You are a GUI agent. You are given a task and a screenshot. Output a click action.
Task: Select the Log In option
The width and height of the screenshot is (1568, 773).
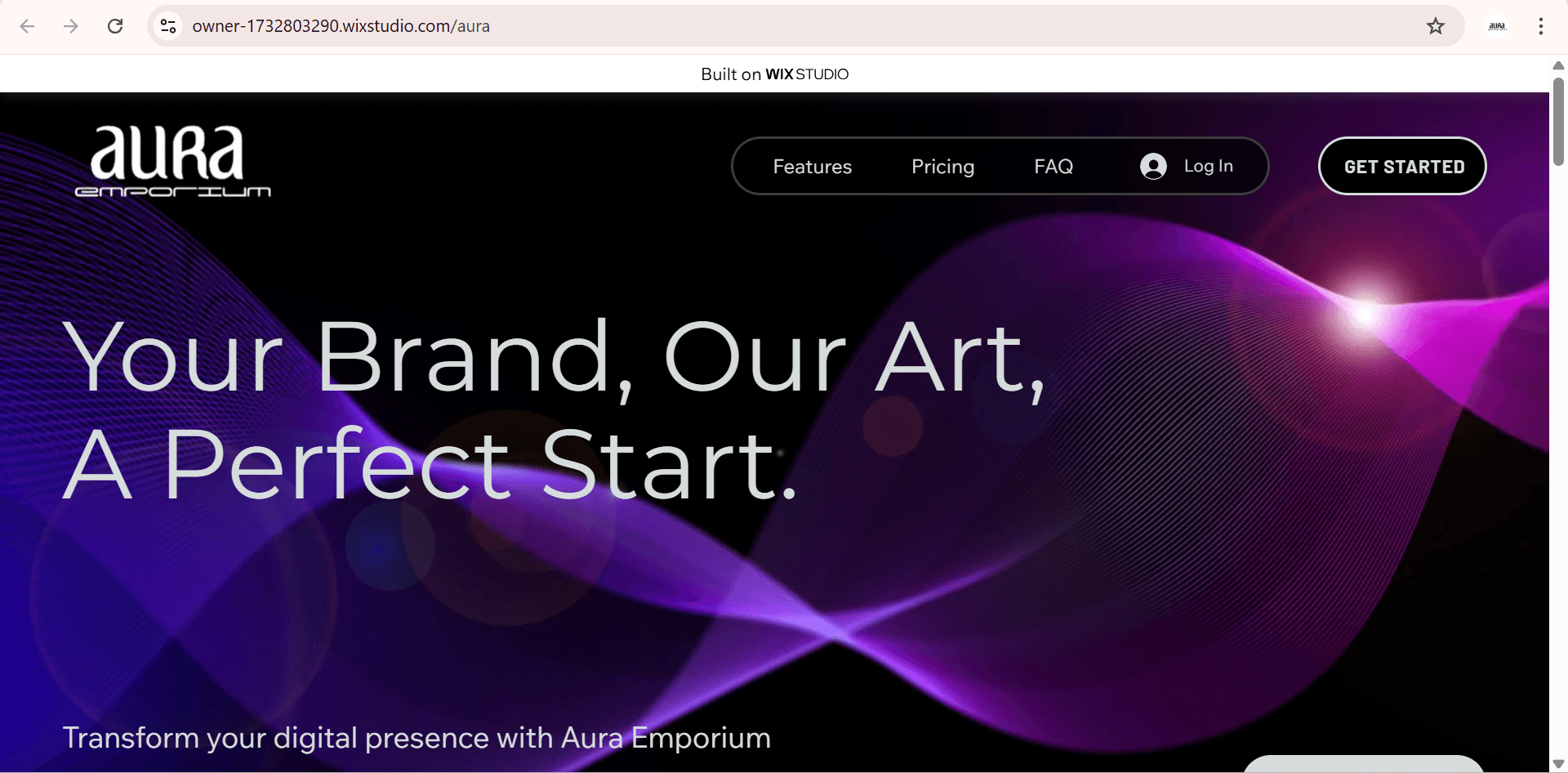[1209, 166]
